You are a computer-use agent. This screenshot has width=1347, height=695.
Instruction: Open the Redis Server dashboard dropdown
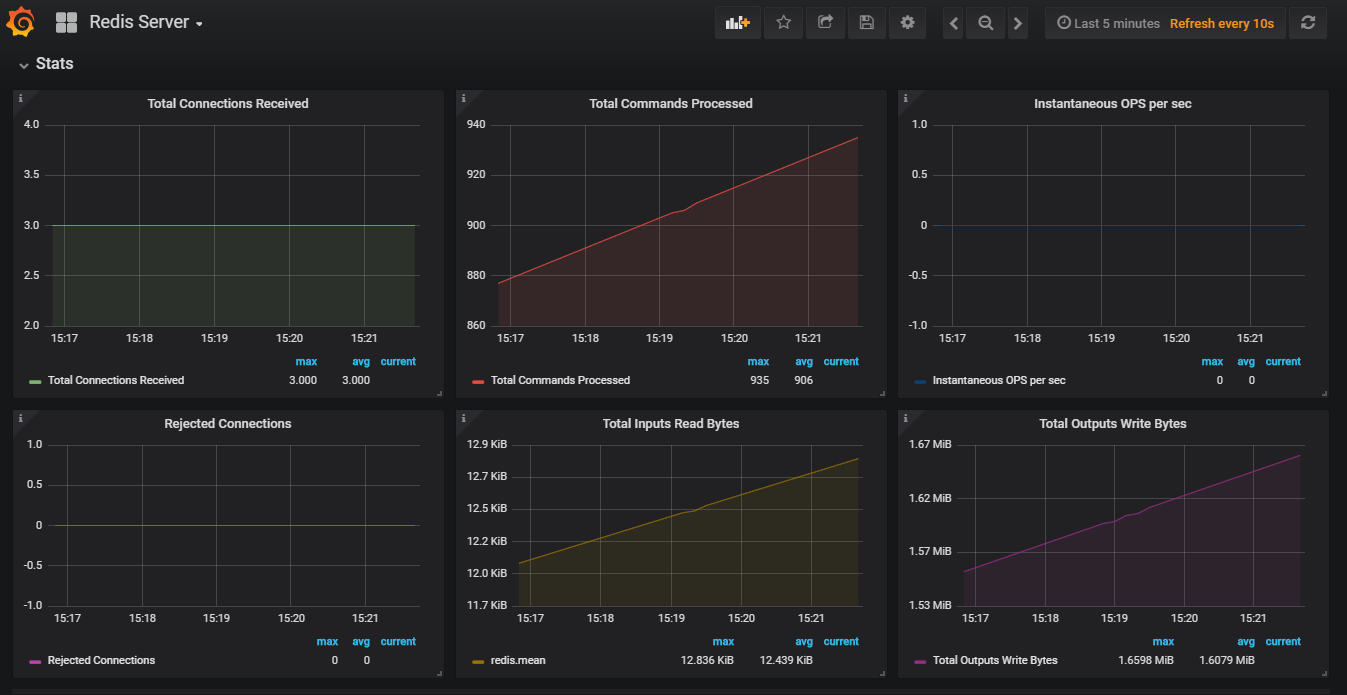click(x=145, y=22)
